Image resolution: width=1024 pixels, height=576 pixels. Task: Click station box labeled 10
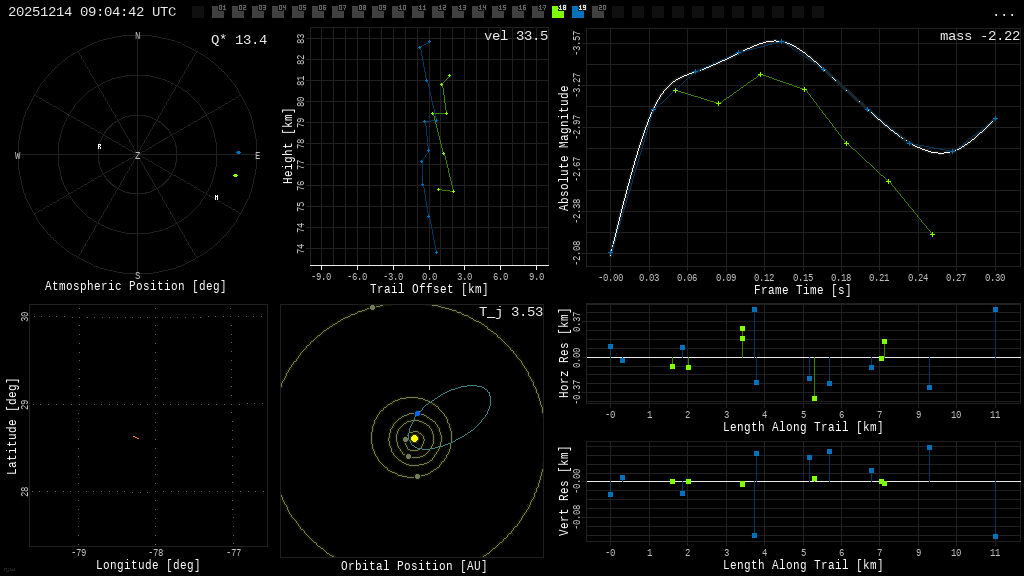tap(398, 12)
